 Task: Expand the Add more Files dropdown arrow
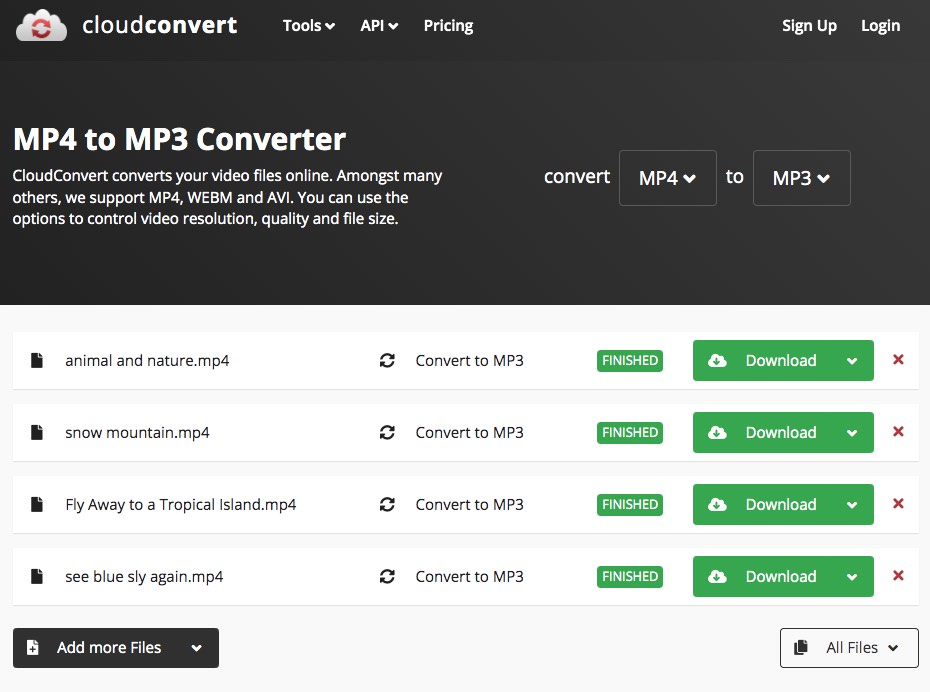pyautogui.click(x=197, y=648)
